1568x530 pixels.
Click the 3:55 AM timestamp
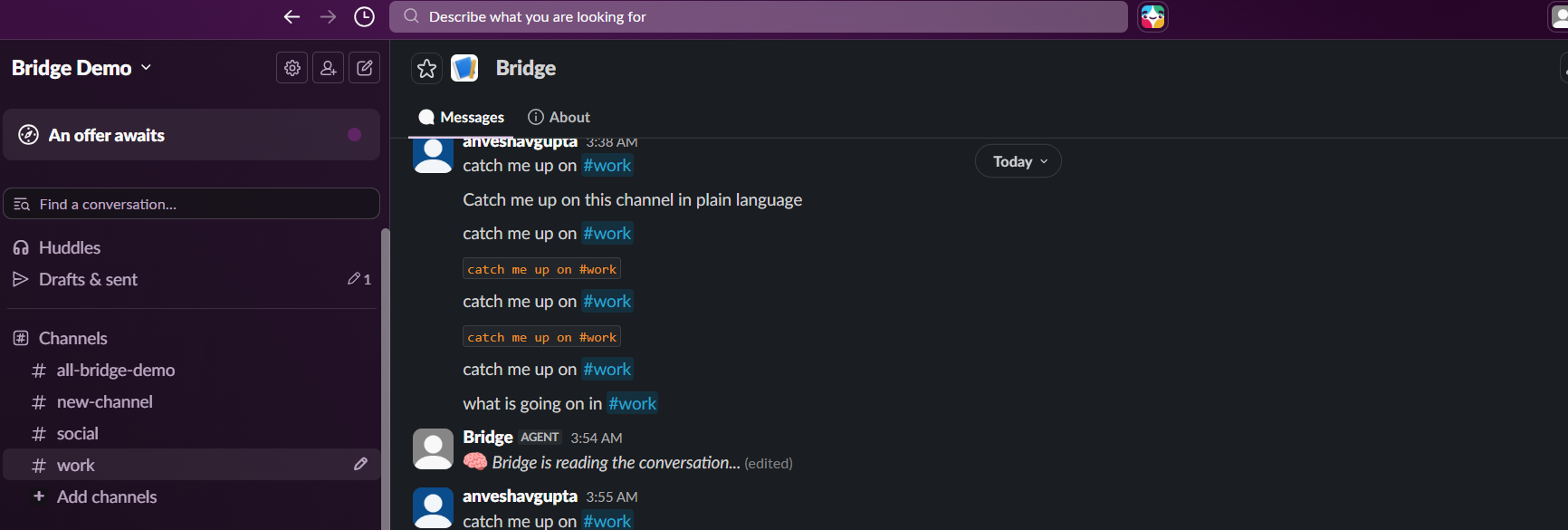612,496
